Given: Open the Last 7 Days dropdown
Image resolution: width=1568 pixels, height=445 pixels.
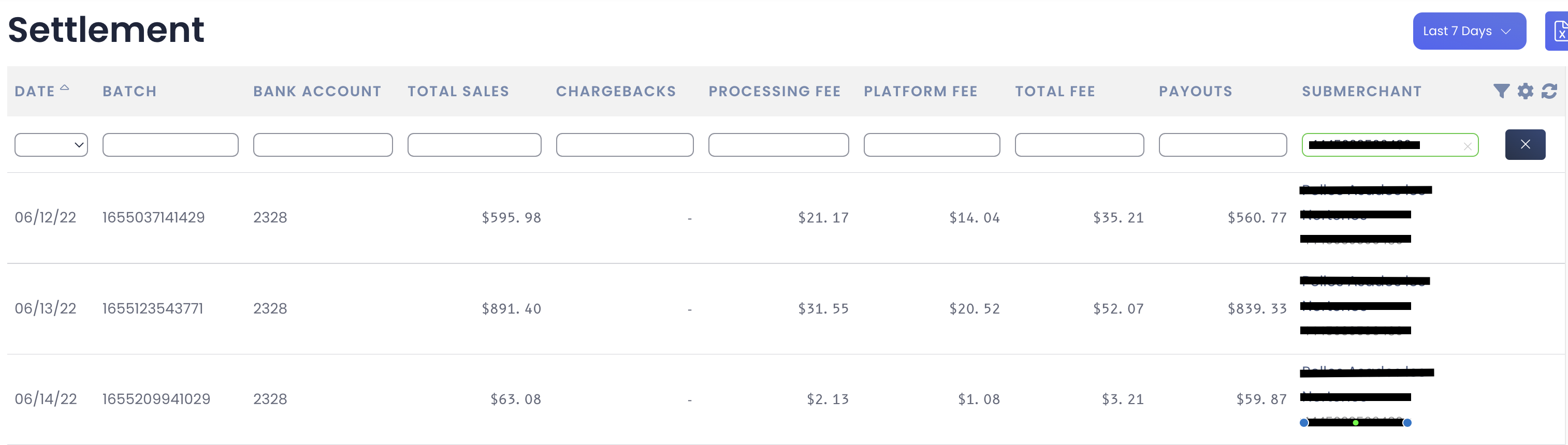Looking at the screenshot, I should click(x=1469, y=31).
